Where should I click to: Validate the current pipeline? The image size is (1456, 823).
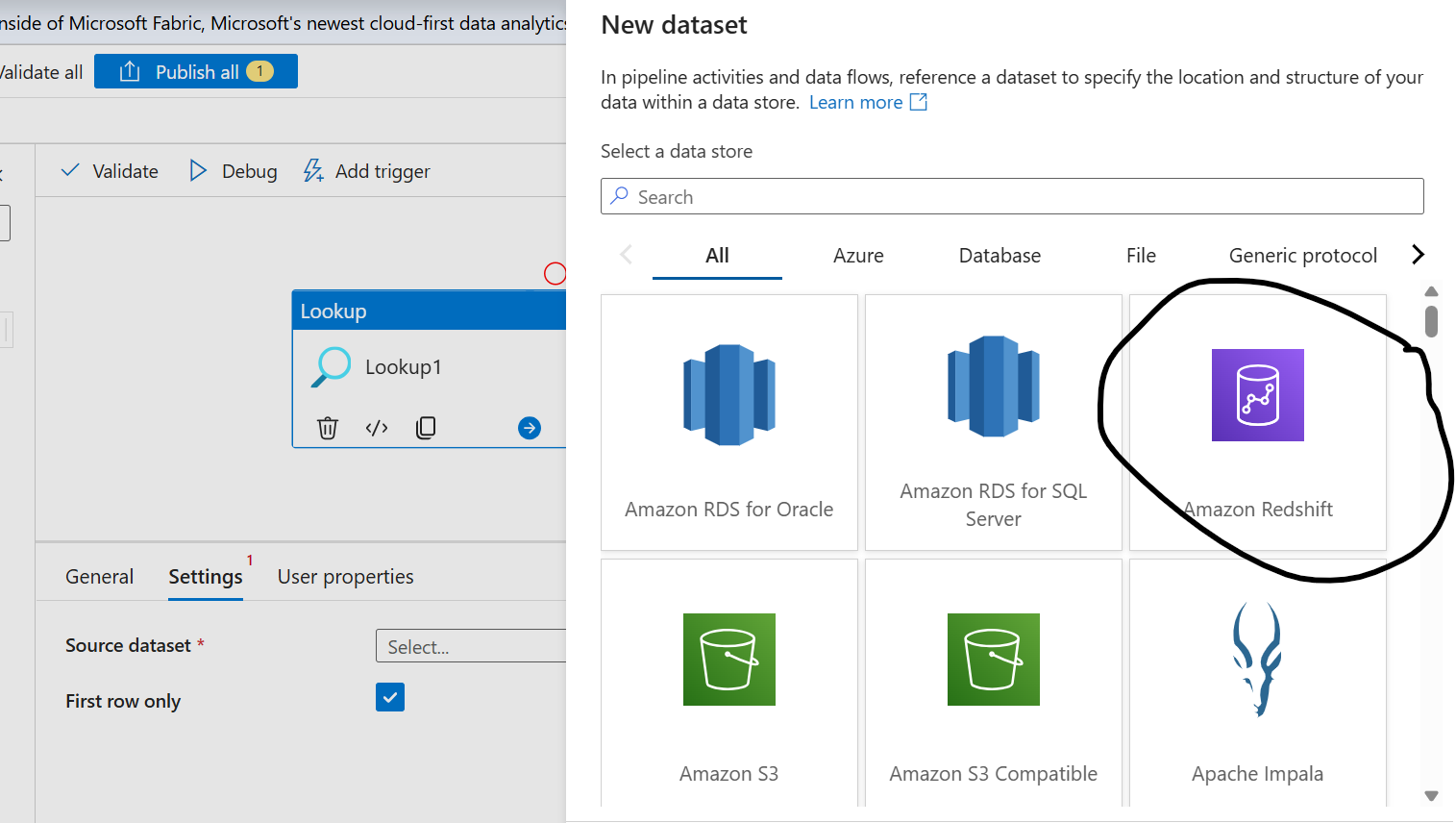(107, 170)
